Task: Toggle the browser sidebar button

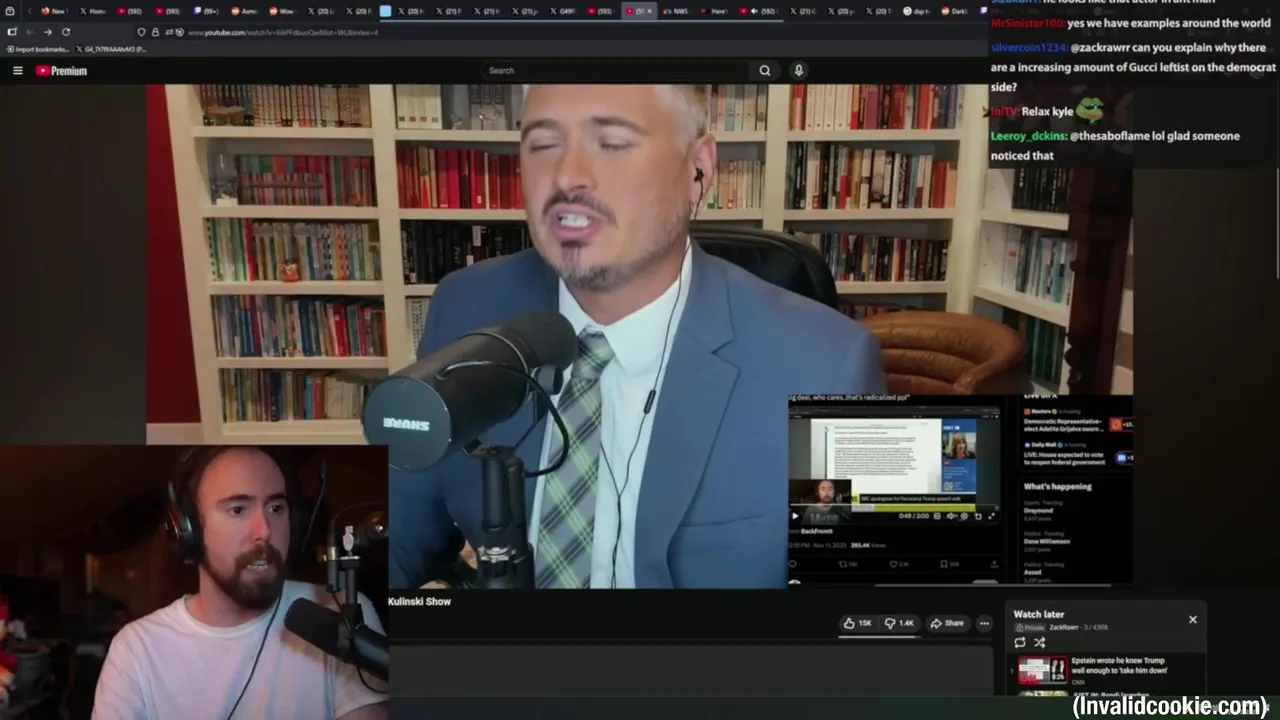Action: point(11,32)
